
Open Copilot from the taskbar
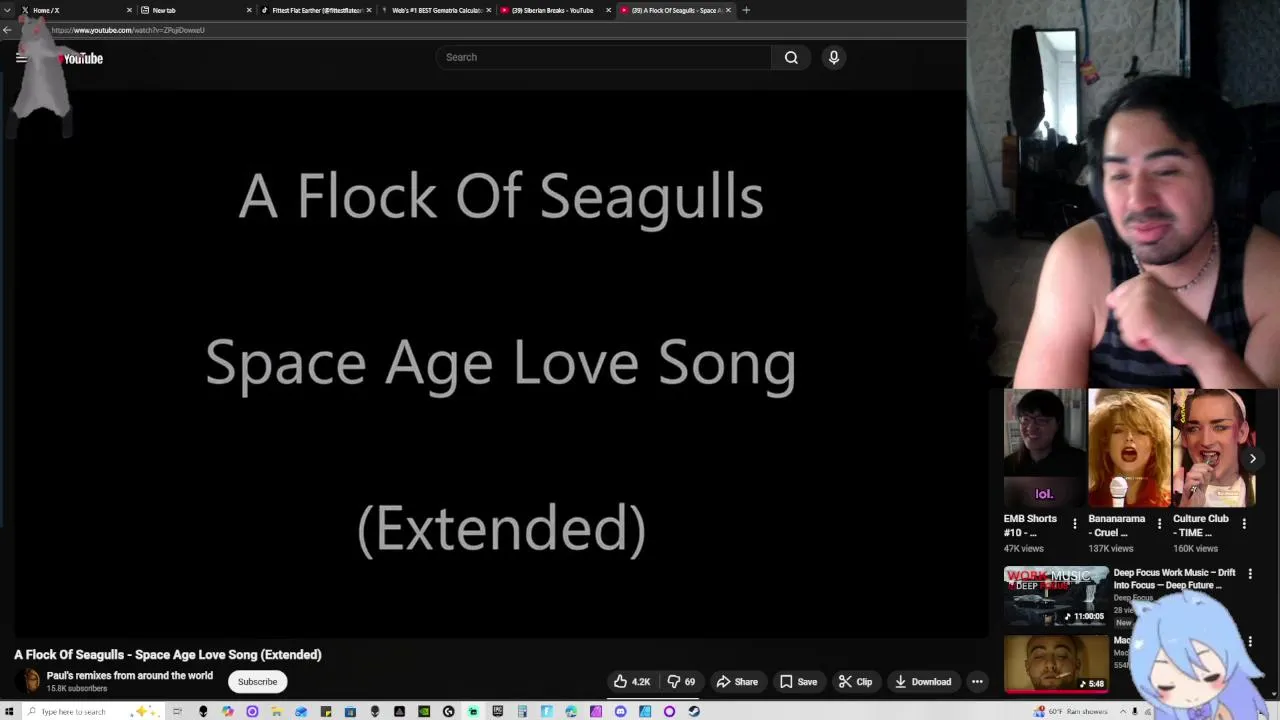(228, 711)
